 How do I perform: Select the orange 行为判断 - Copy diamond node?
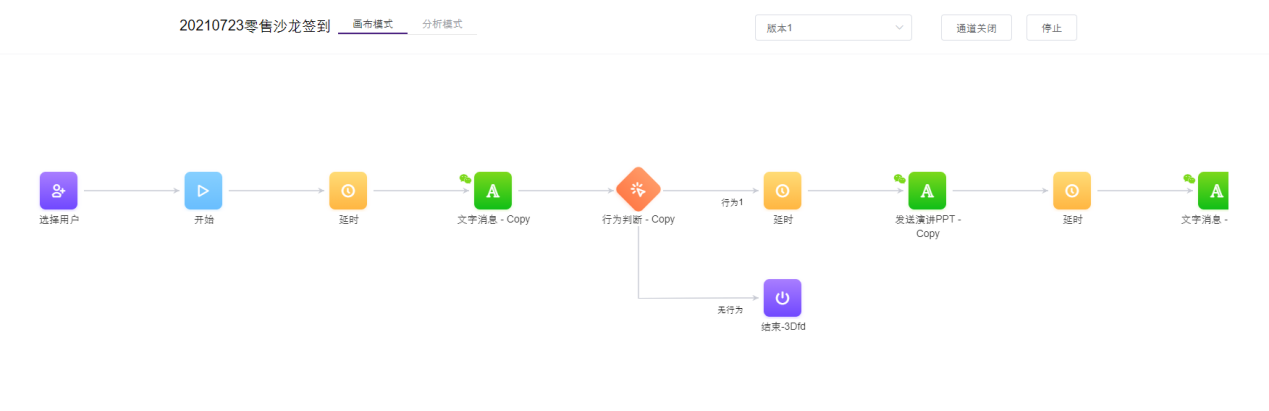click(637, 189)
